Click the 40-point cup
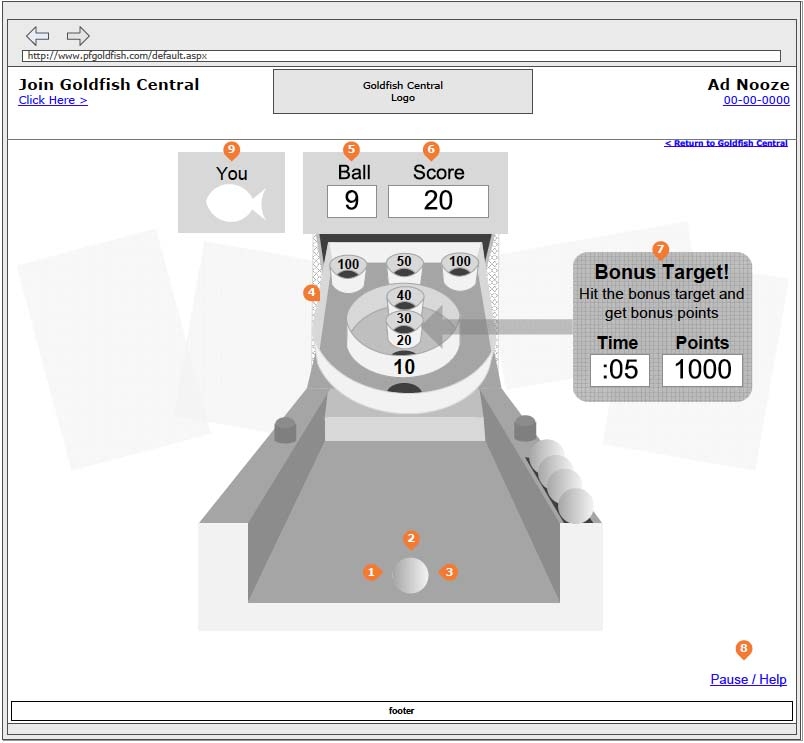804x743 pixels. 404,296
